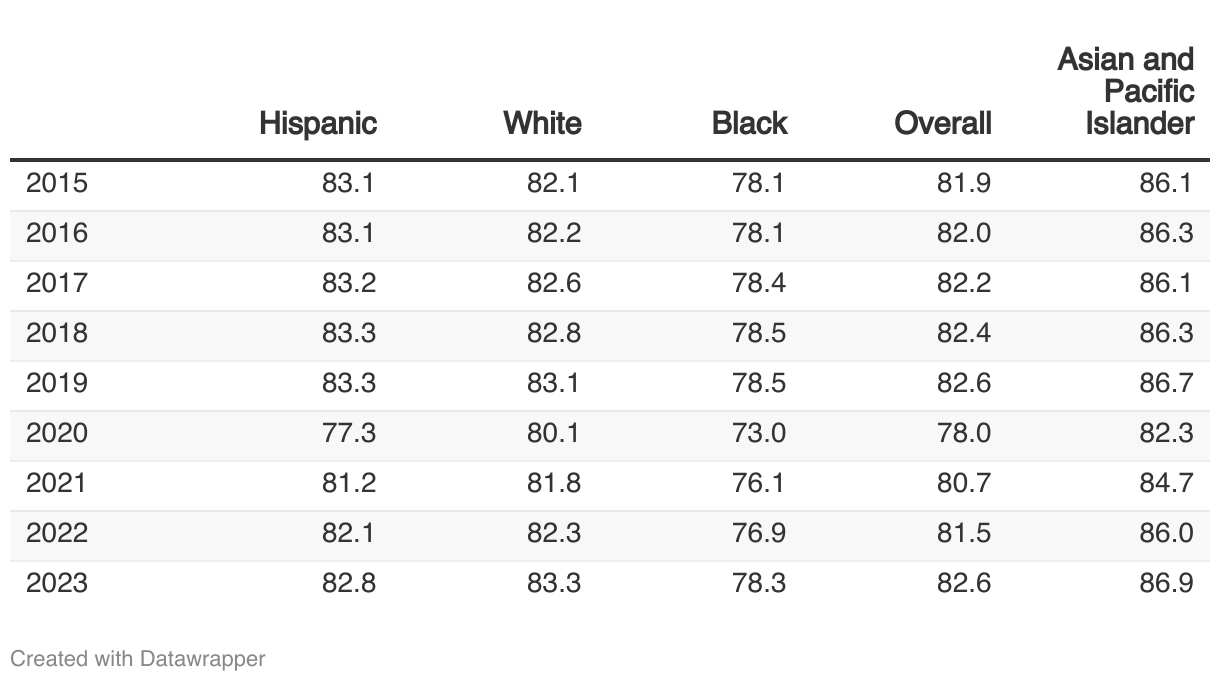This screenshot has width=1220, height=682.
Task: Select the 2017 row label
Action: (x=57, y=283)
